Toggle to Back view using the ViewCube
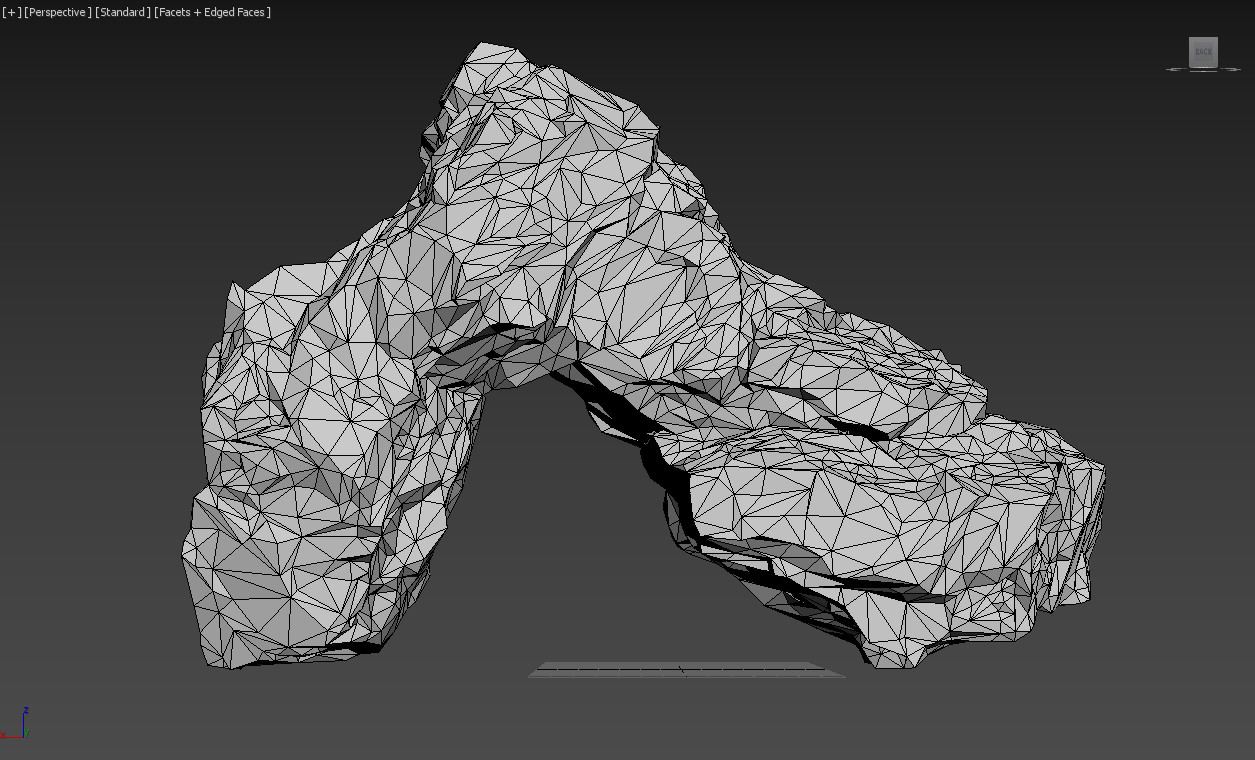Screen dimensions: 1255x760 pyautogui.click(x=1203, y=52)
